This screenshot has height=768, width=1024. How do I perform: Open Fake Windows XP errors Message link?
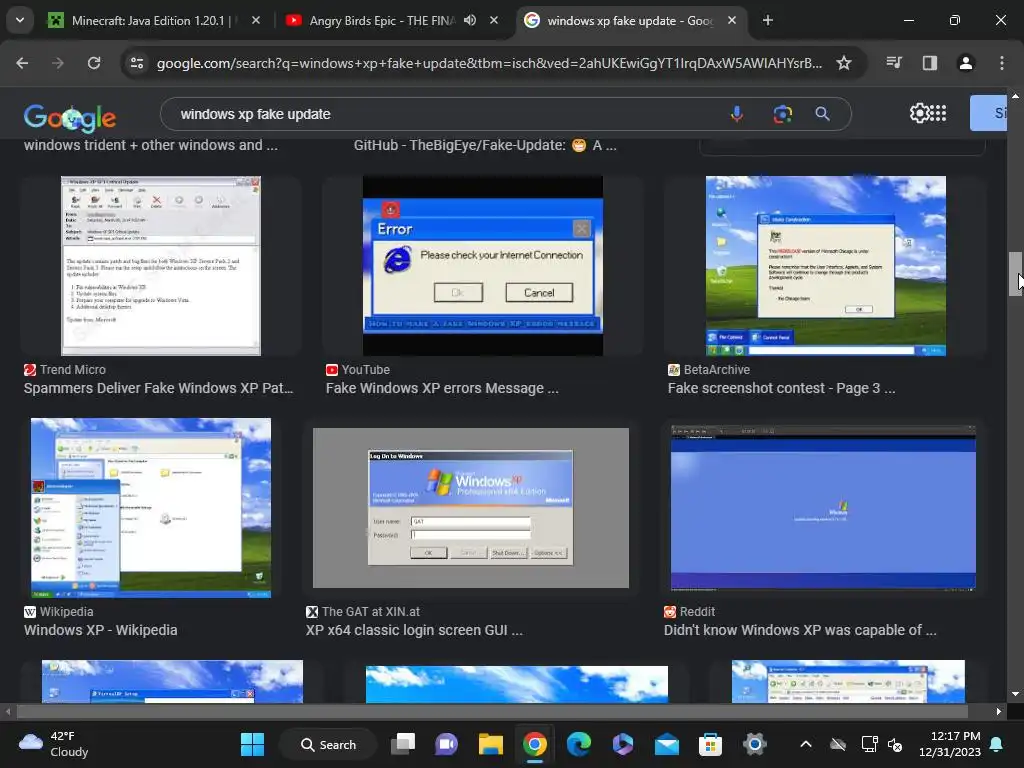[x=442, y=388]
